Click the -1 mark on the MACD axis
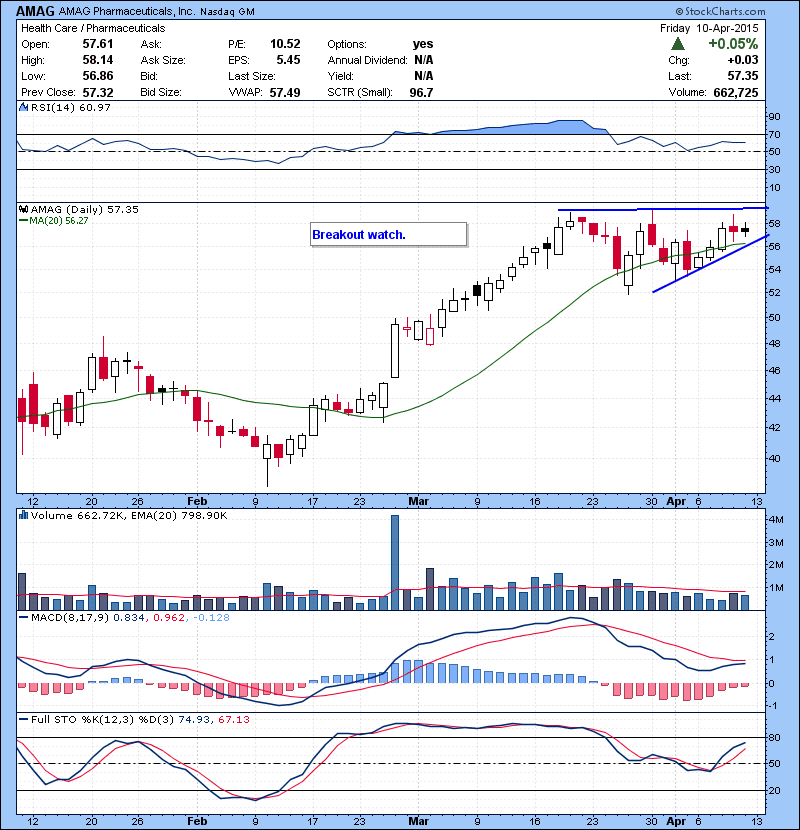This screenshot has height=830, width=800. (773, 706)
